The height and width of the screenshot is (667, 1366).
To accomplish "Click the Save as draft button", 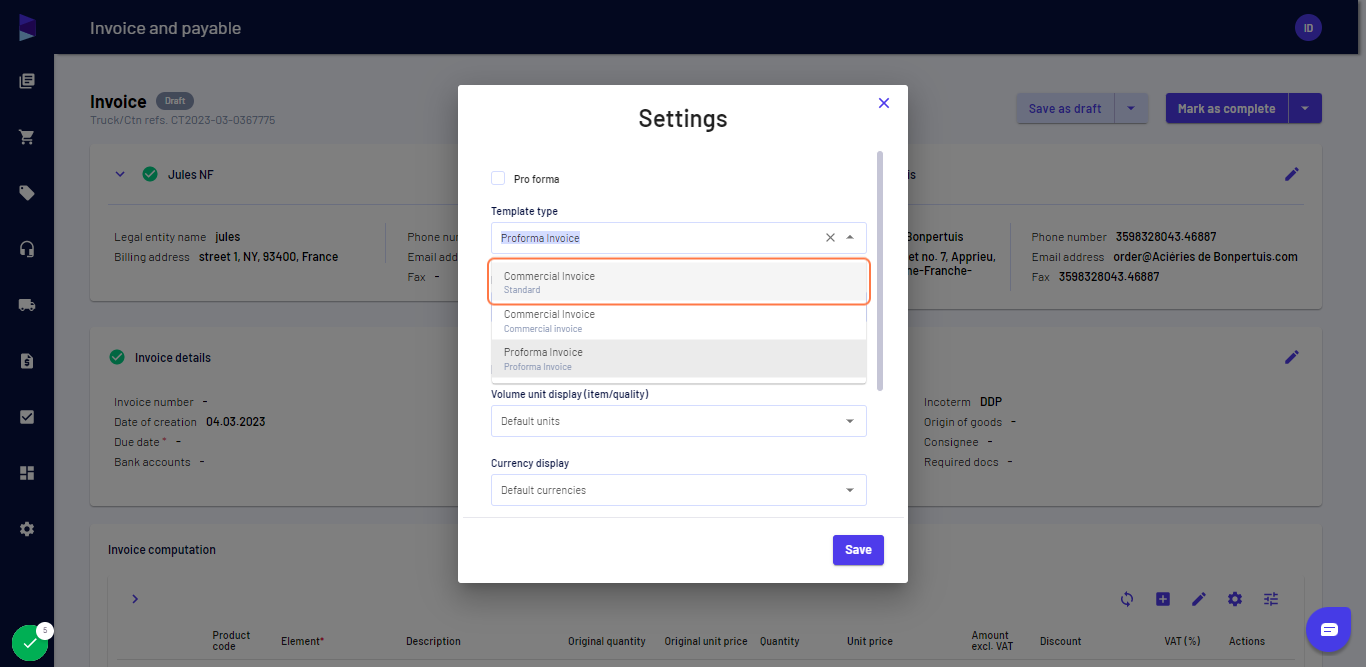I will [1065, 108].
